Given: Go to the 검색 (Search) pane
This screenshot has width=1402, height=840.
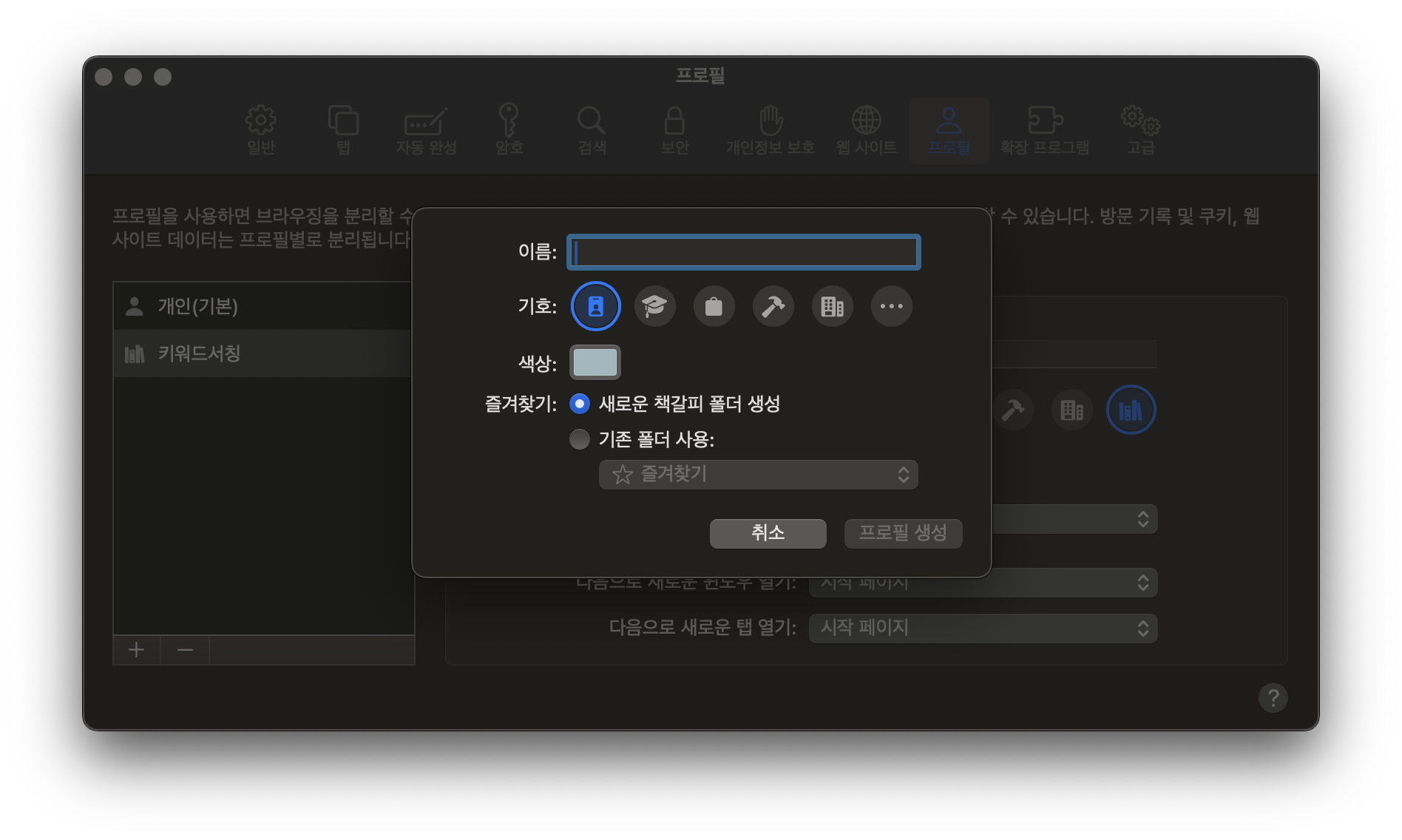Looking at the screenshot, I should [592, 131].
